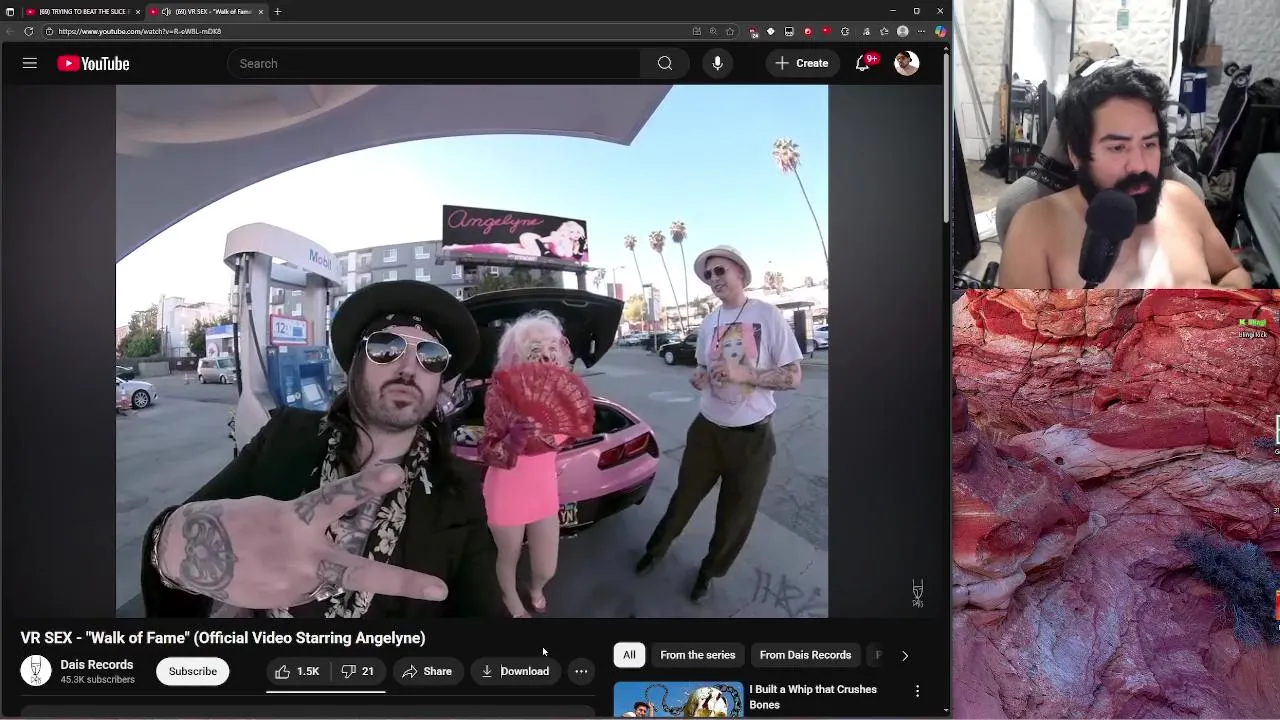Show more filter chips with arrow
Image resolution: width=1280 pixels, height=720 pixels.
[905, 656]
